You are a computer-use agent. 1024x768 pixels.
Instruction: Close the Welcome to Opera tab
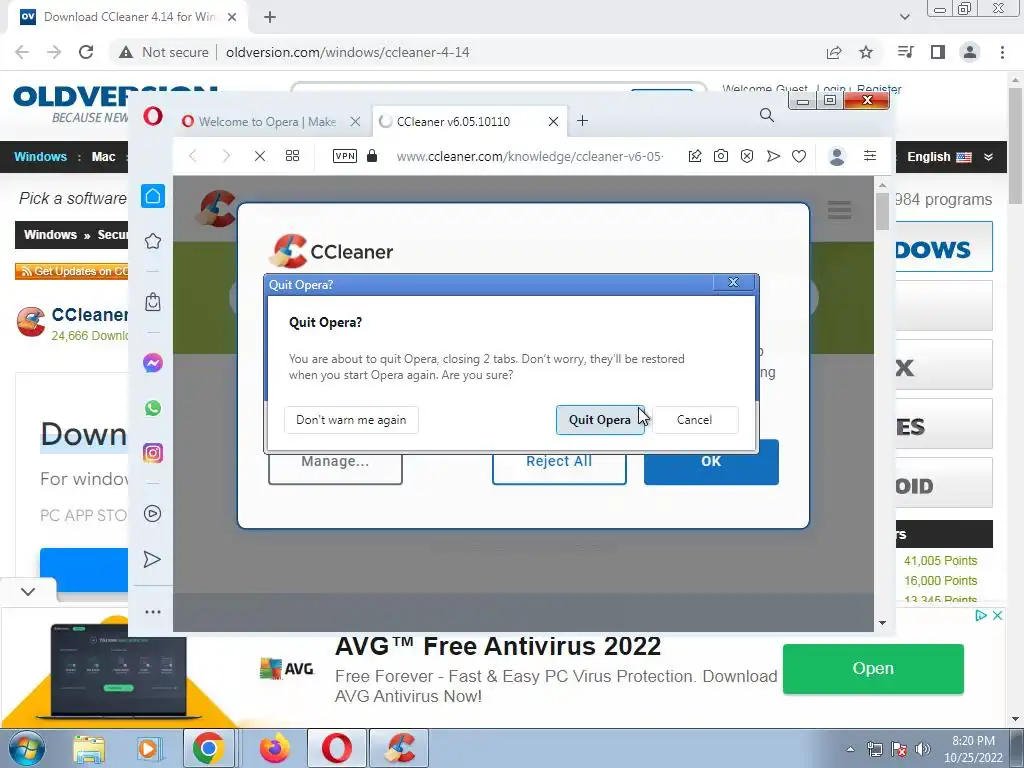(x=355, y=121)
